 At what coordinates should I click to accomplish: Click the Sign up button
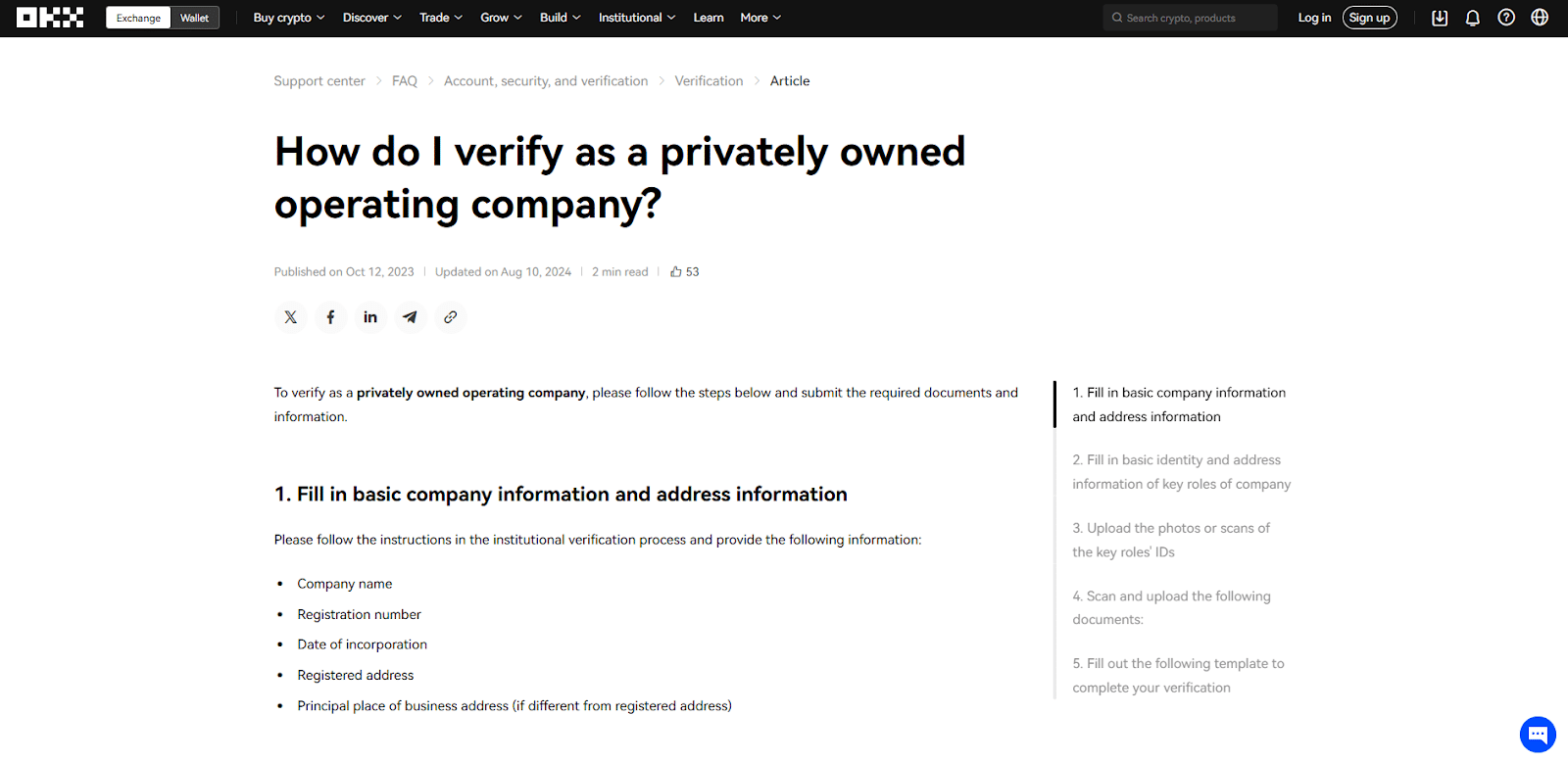tap(1370, 18)
